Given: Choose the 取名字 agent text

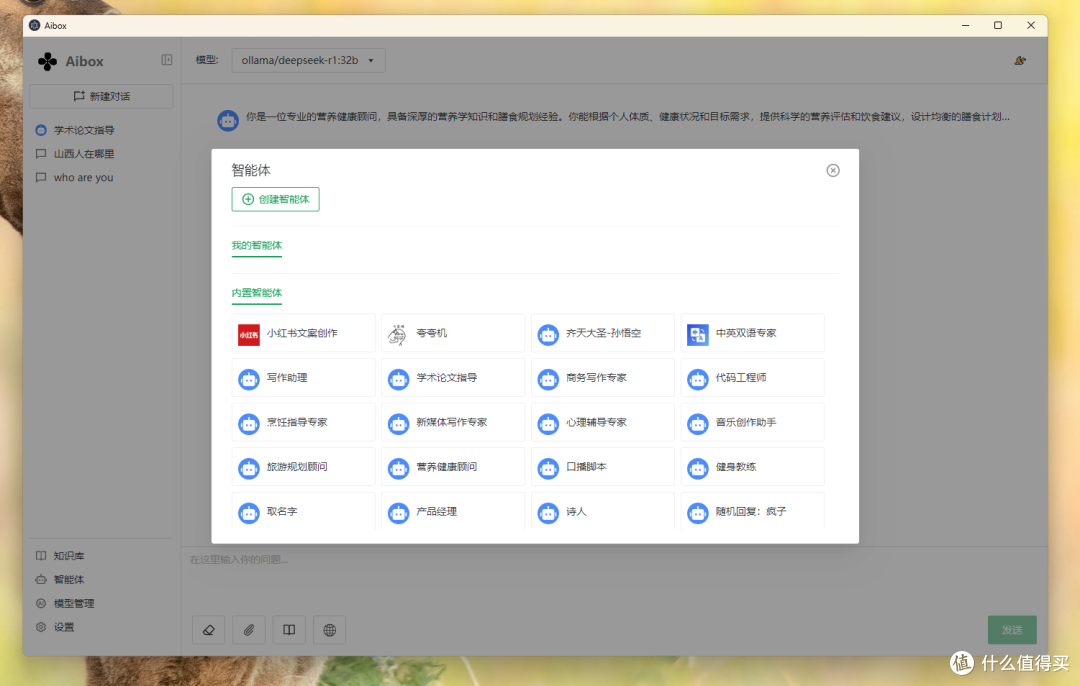Looking at the screenshot, I should (x=282, y=511).
